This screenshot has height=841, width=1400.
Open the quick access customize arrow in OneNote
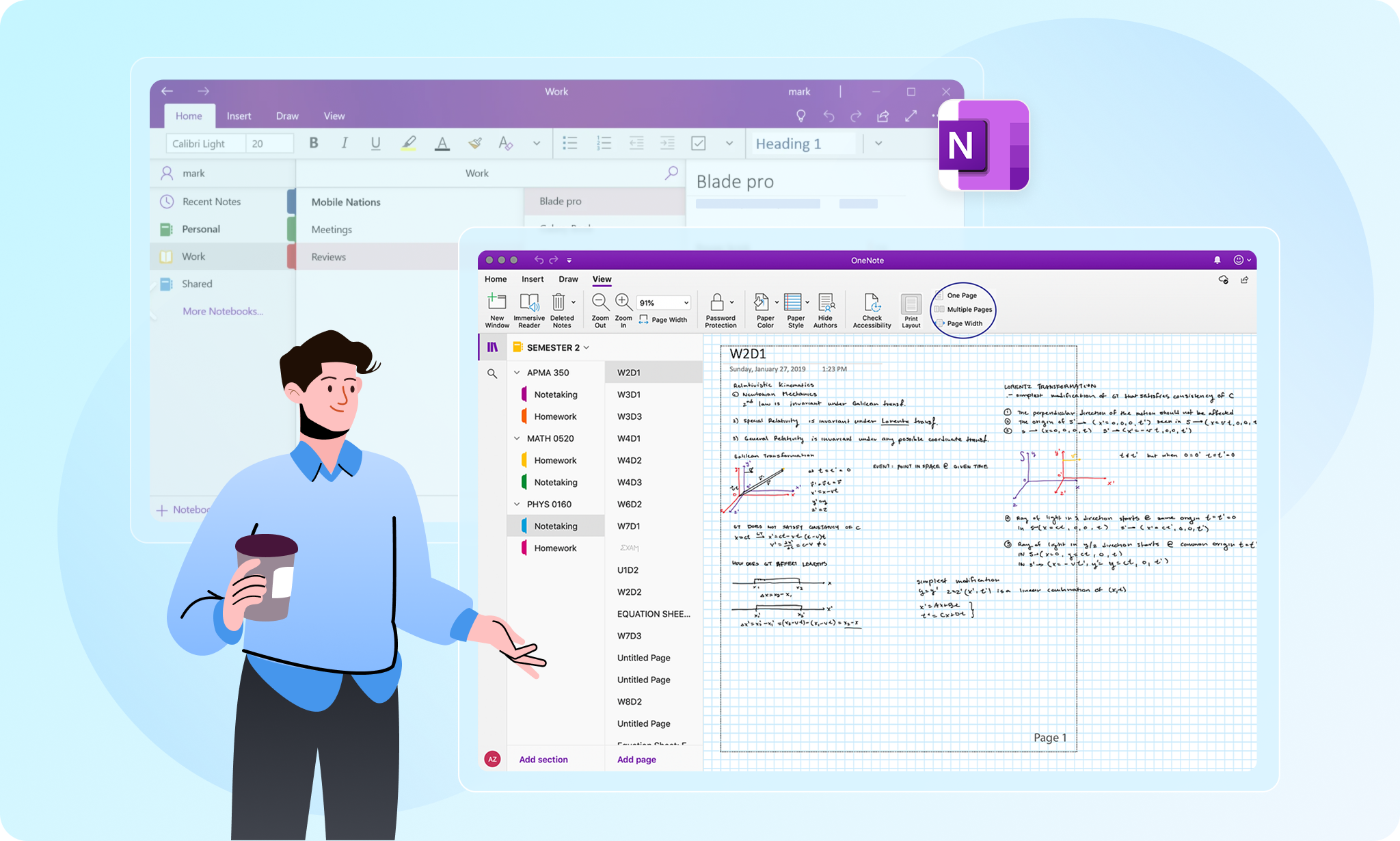click(x=569, y=260)
